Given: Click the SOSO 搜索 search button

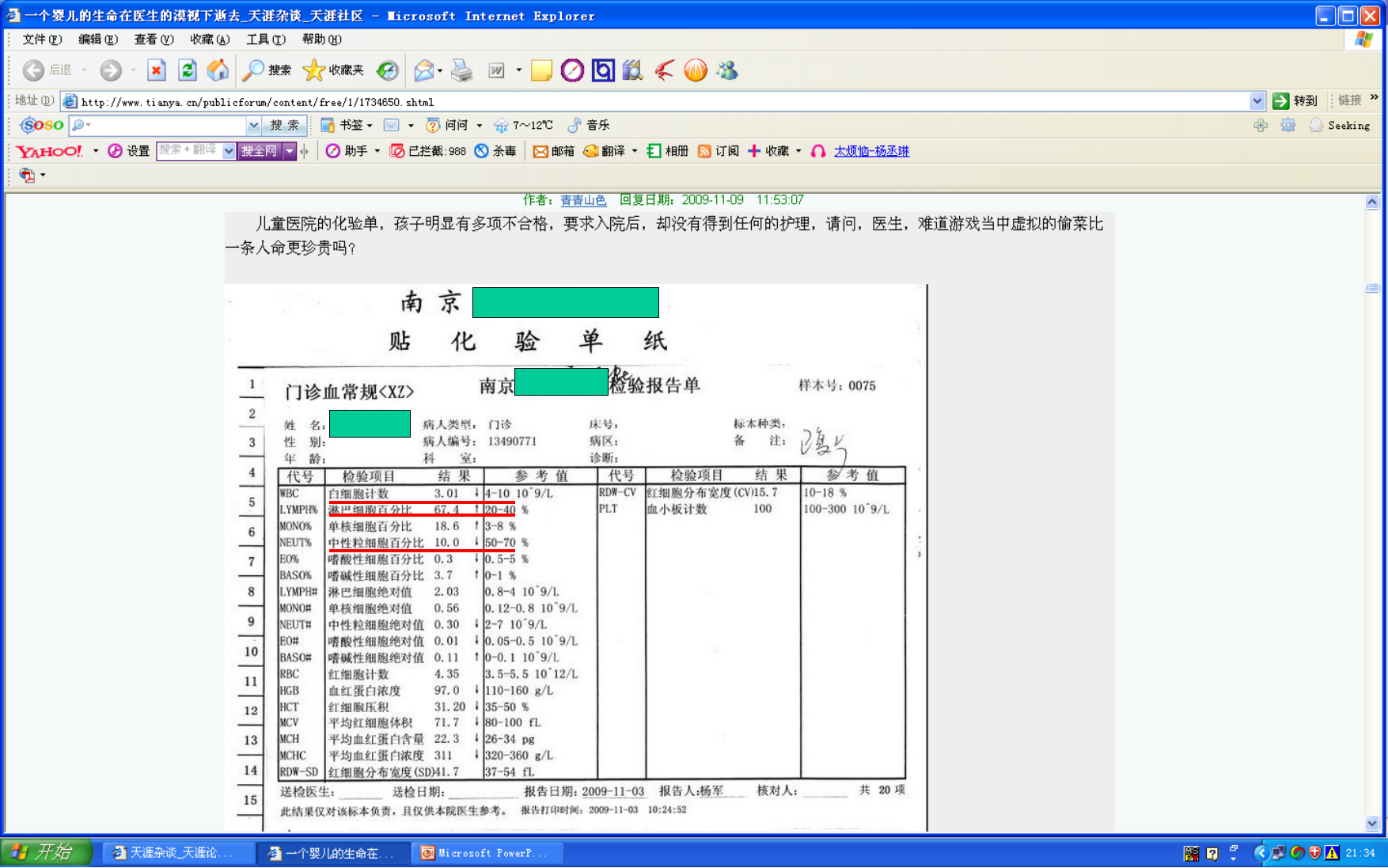Looking at the screenshot, I should (x=285, y=125).
